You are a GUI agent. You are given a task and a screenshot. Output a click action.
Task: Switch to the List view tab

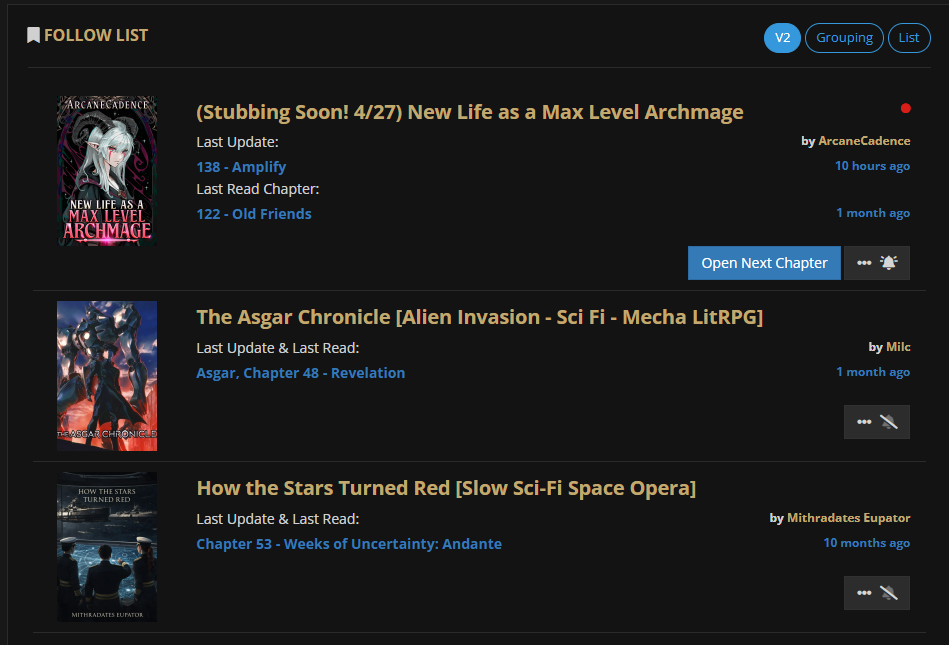(x=908, y=38)
